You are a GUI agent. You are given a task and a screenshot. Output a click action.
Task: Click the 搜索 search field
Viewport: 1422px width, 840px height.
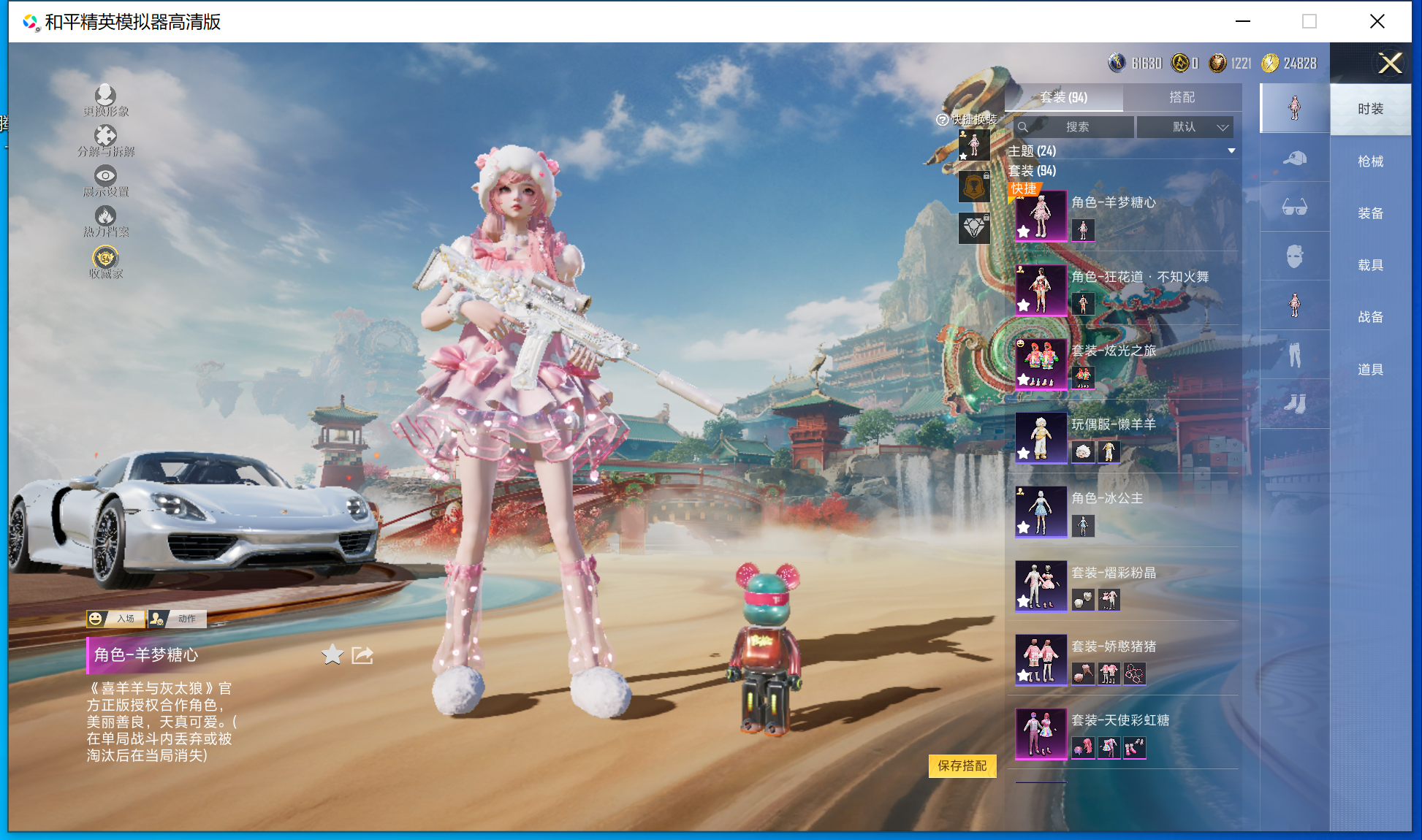1076,127
